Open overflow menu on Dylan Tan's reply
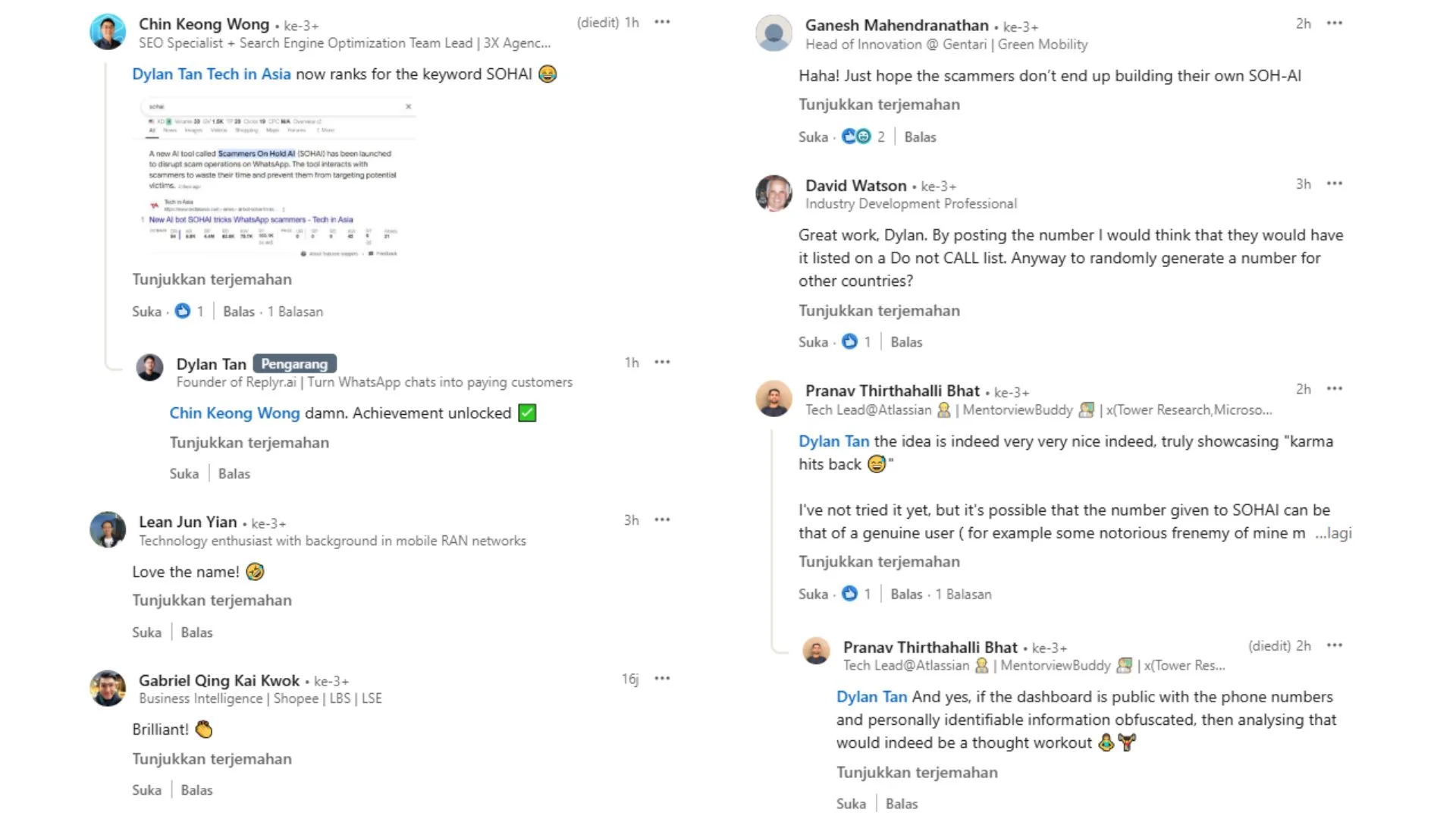 (662, 362)
